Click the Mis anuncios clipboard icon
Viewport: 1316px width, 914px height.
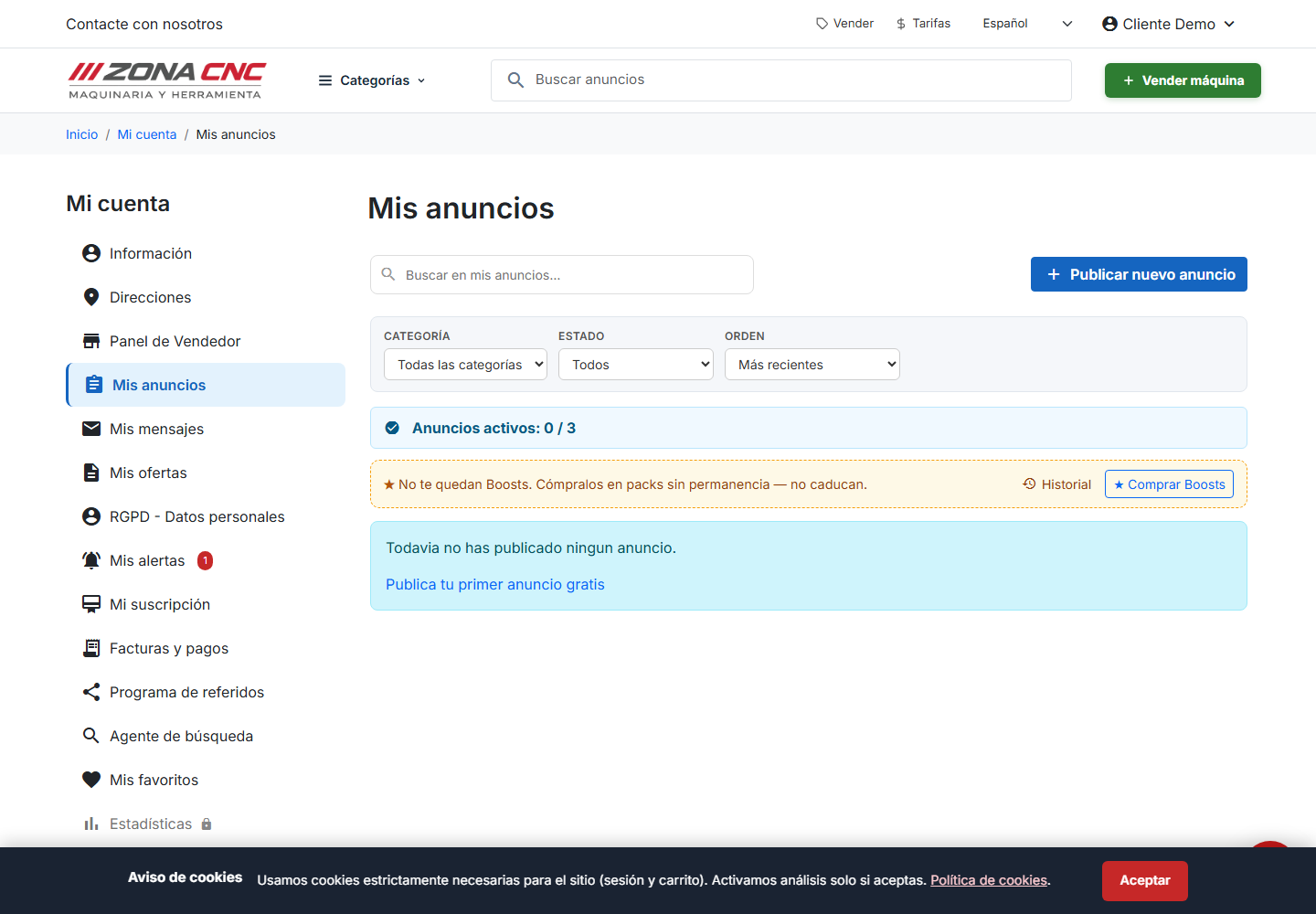pyautogui.click(x=94, y=385)
